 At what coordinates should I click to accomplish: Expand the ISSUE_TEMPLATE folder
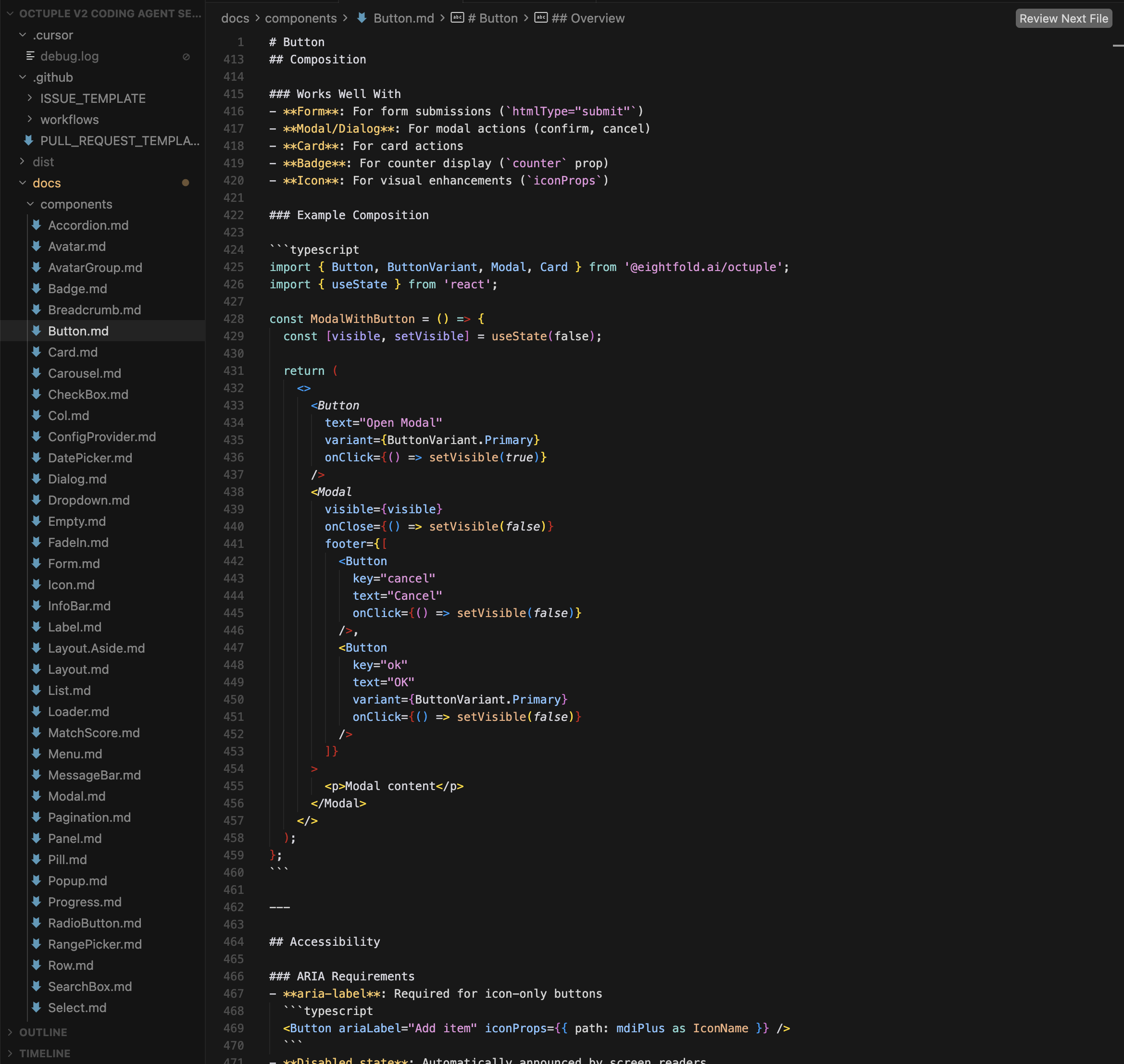pos(30,98)
